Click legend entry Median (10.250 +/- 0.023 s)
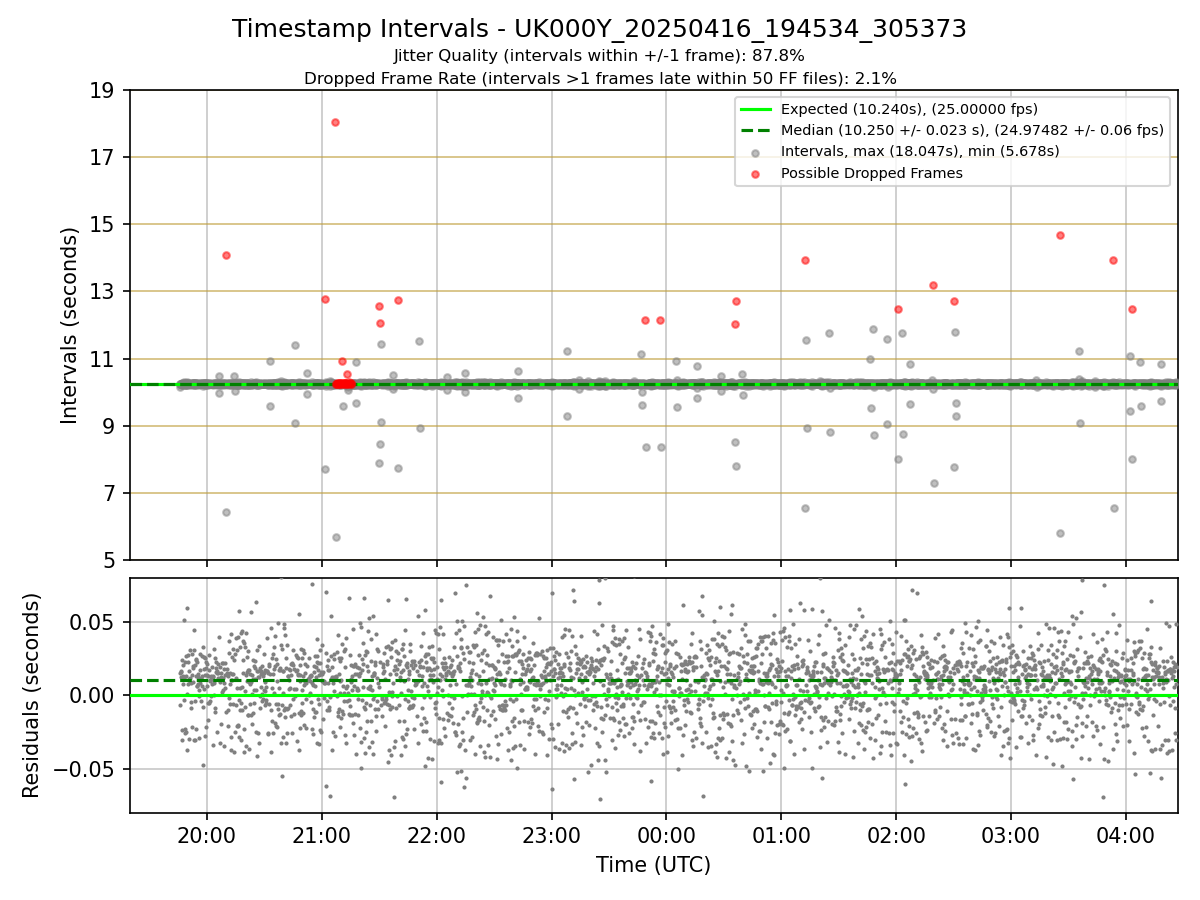Image resolution: width=1200 pixels, height=900 pixels. 972,130
